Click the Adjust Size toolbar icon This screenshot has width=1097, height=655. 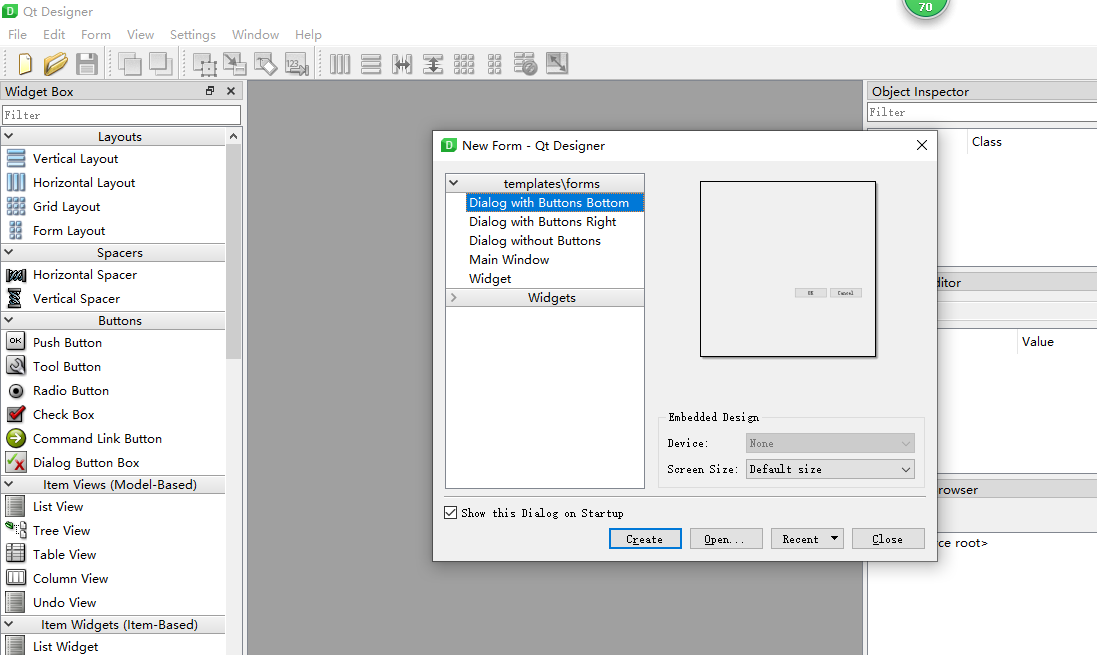click(557, 63)
